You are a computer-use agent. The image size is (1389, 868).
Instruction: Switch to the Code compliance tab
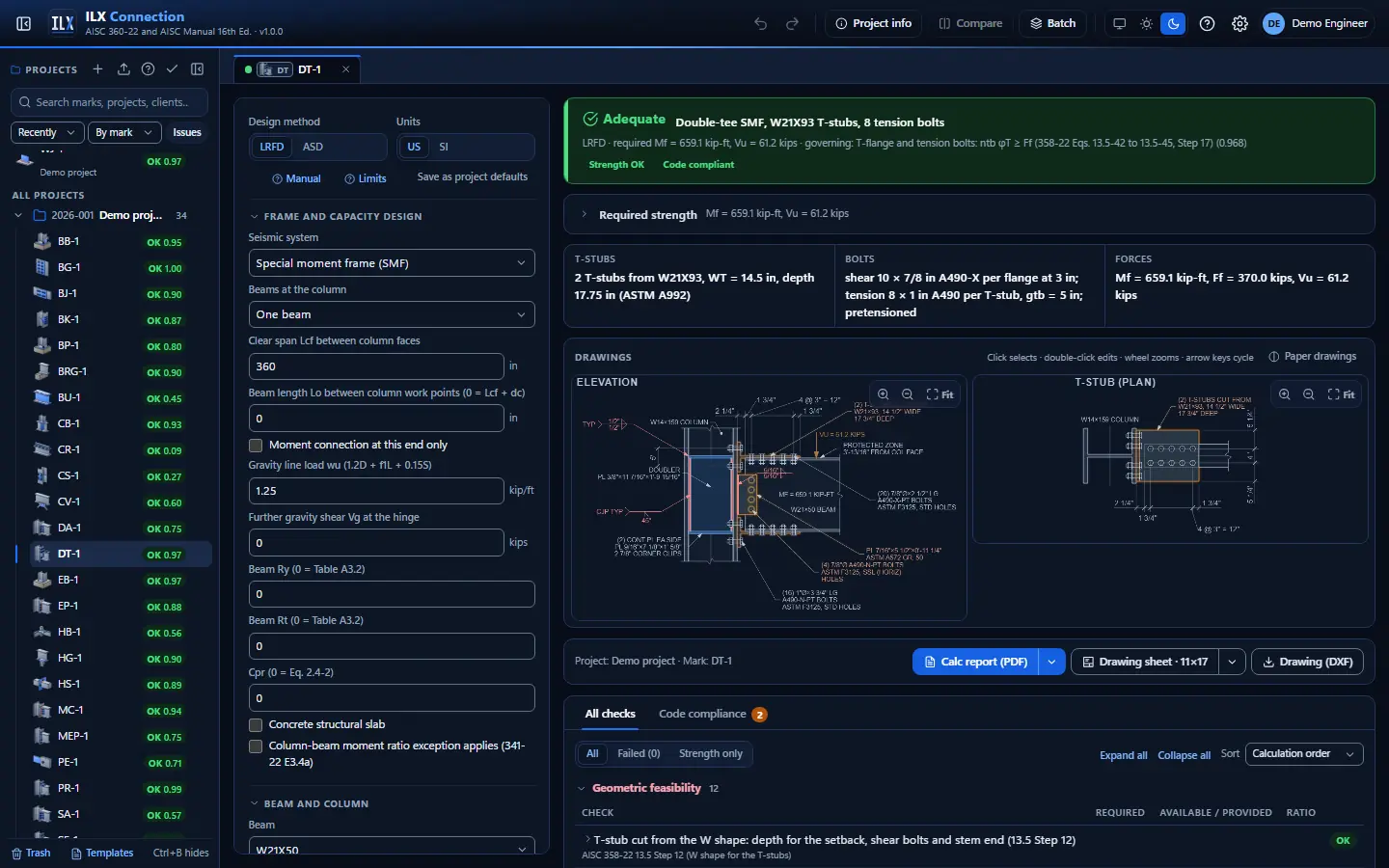pyautogui.click(x=712, y=714)
